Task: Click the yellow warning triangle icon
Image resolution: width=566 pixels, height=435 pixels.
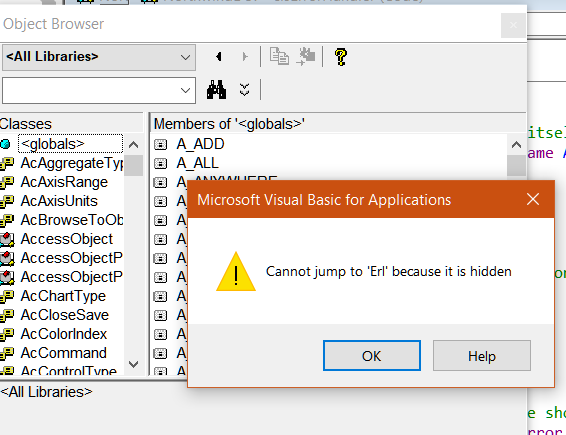Action: pos(236,272)
